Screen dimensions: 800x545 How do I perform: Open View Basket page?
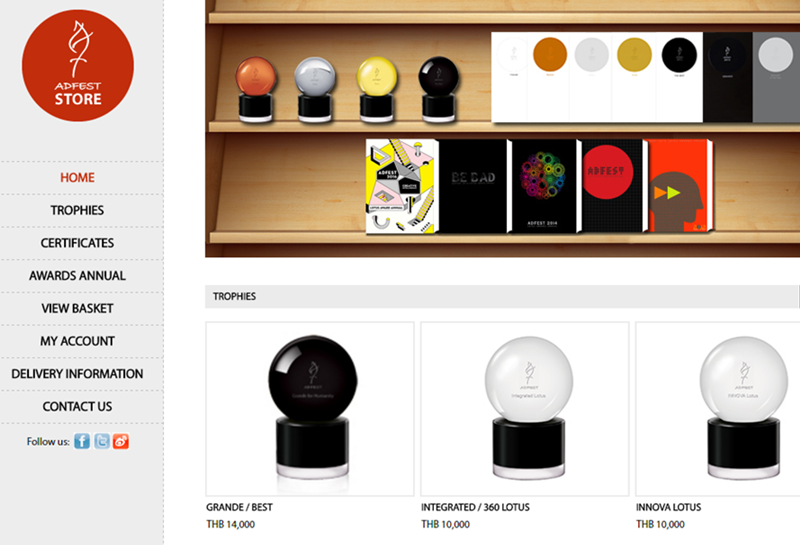tap(78, 308)
